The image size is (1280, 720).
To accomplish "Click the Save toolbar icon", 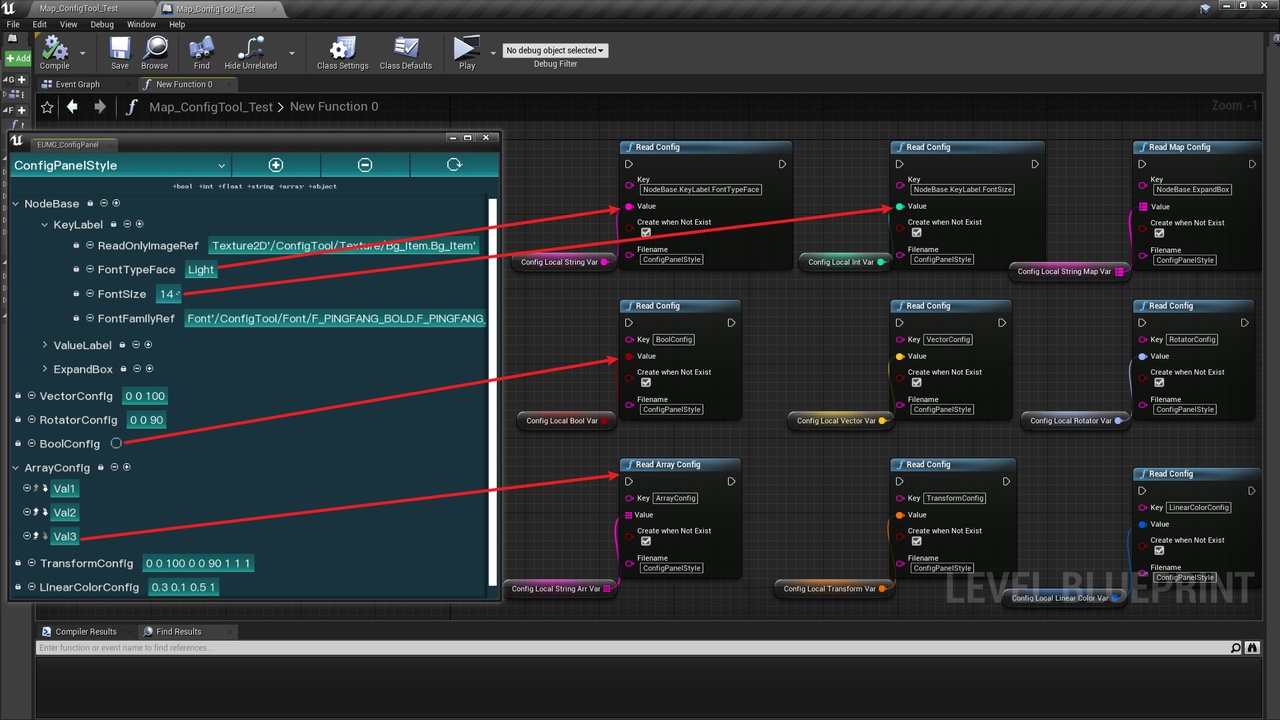I will (120, 48).
